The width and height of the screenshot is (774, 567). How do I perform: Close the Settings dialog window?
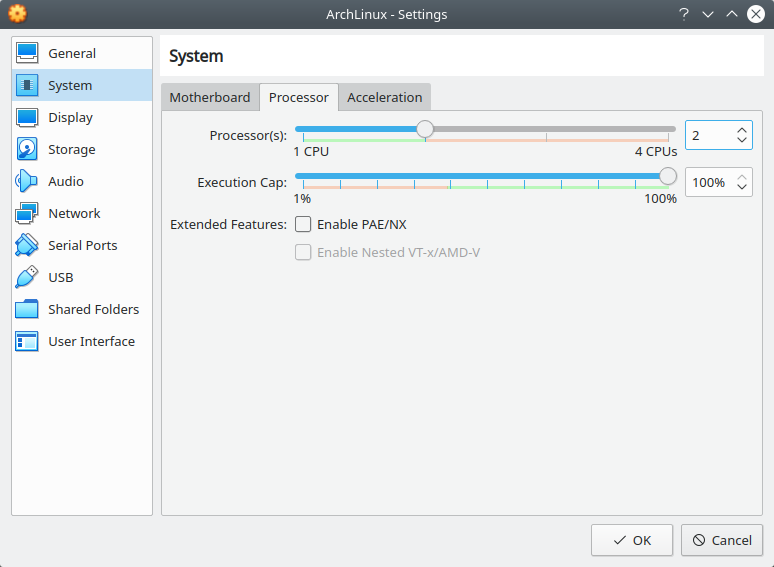pos(756,14)
